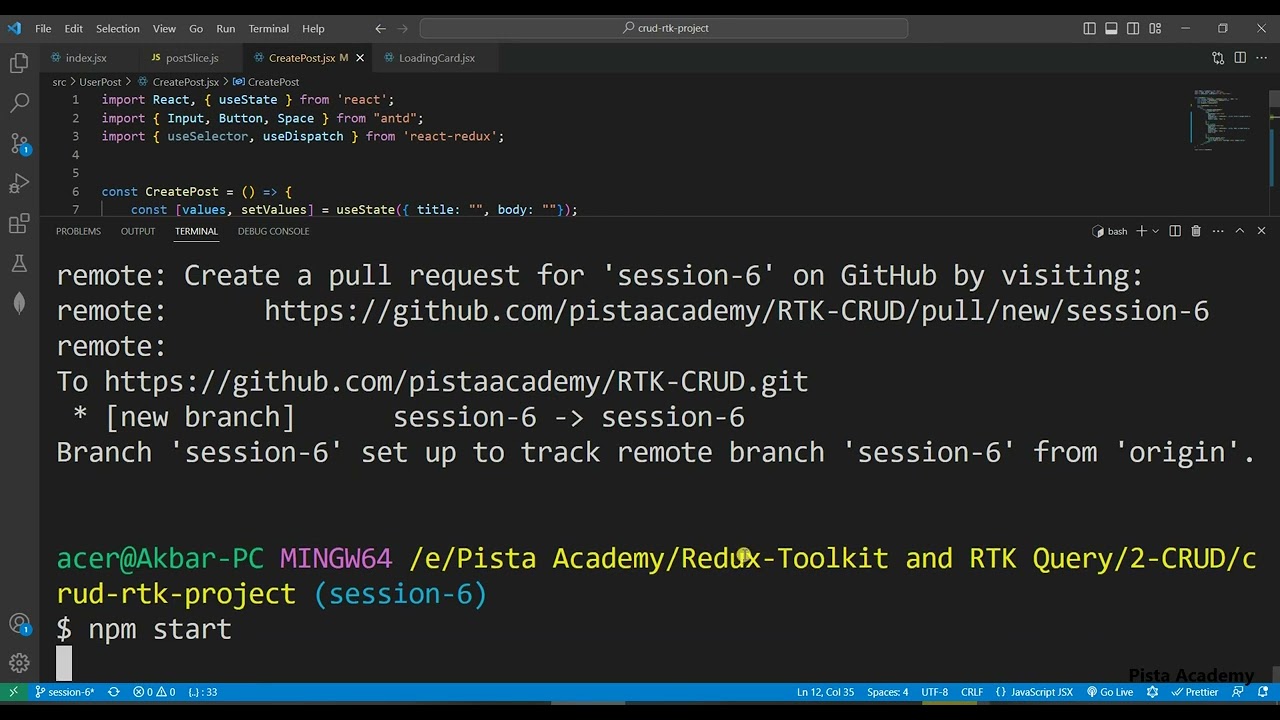The image size is (1280, 720).
Task: Close the terminal panel
Action: pyautogui.click(x=1261, y=231)
